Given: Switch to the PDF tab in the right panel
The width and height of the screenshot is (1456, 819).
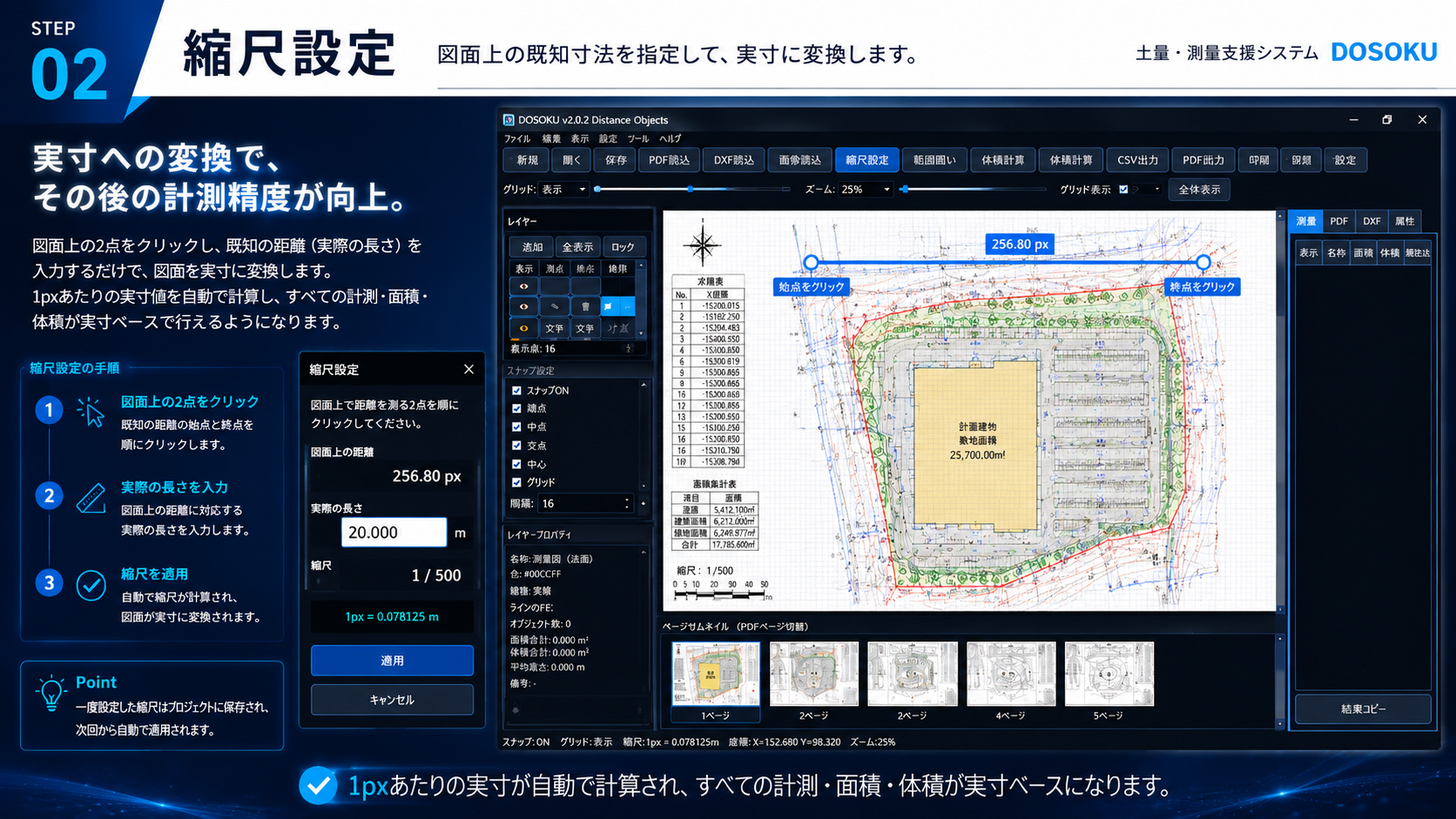Looking at the screenshot, I should pos(1339,221).
